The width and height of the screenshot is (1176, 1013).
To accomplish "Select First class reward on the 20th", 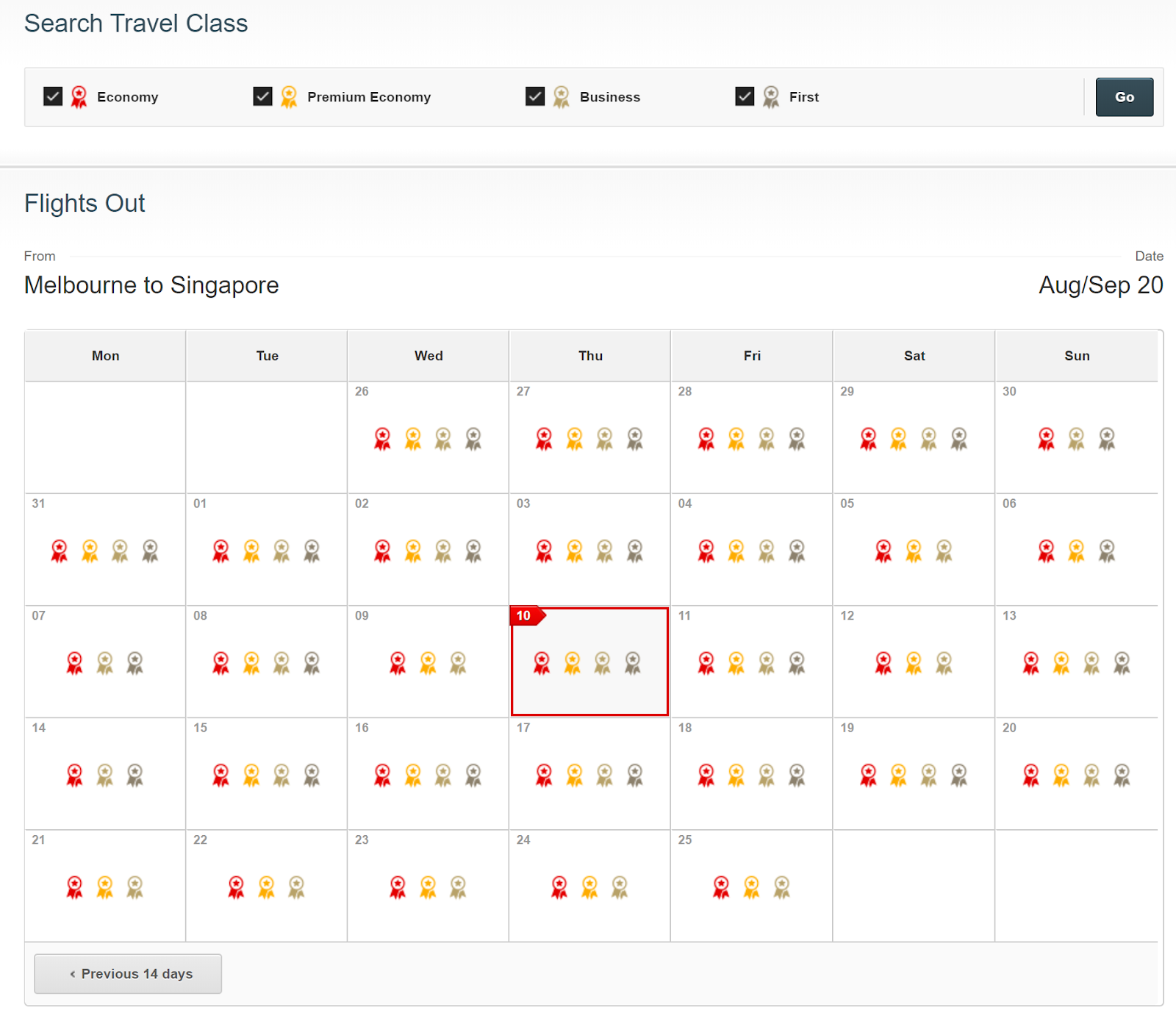I will click(1122, 775).
